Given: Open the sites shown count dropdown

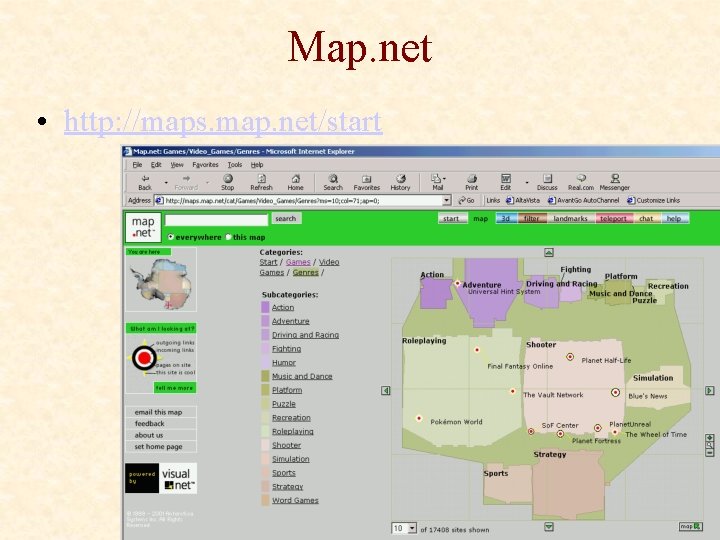Looking at the screenshot, I should 412,528.
